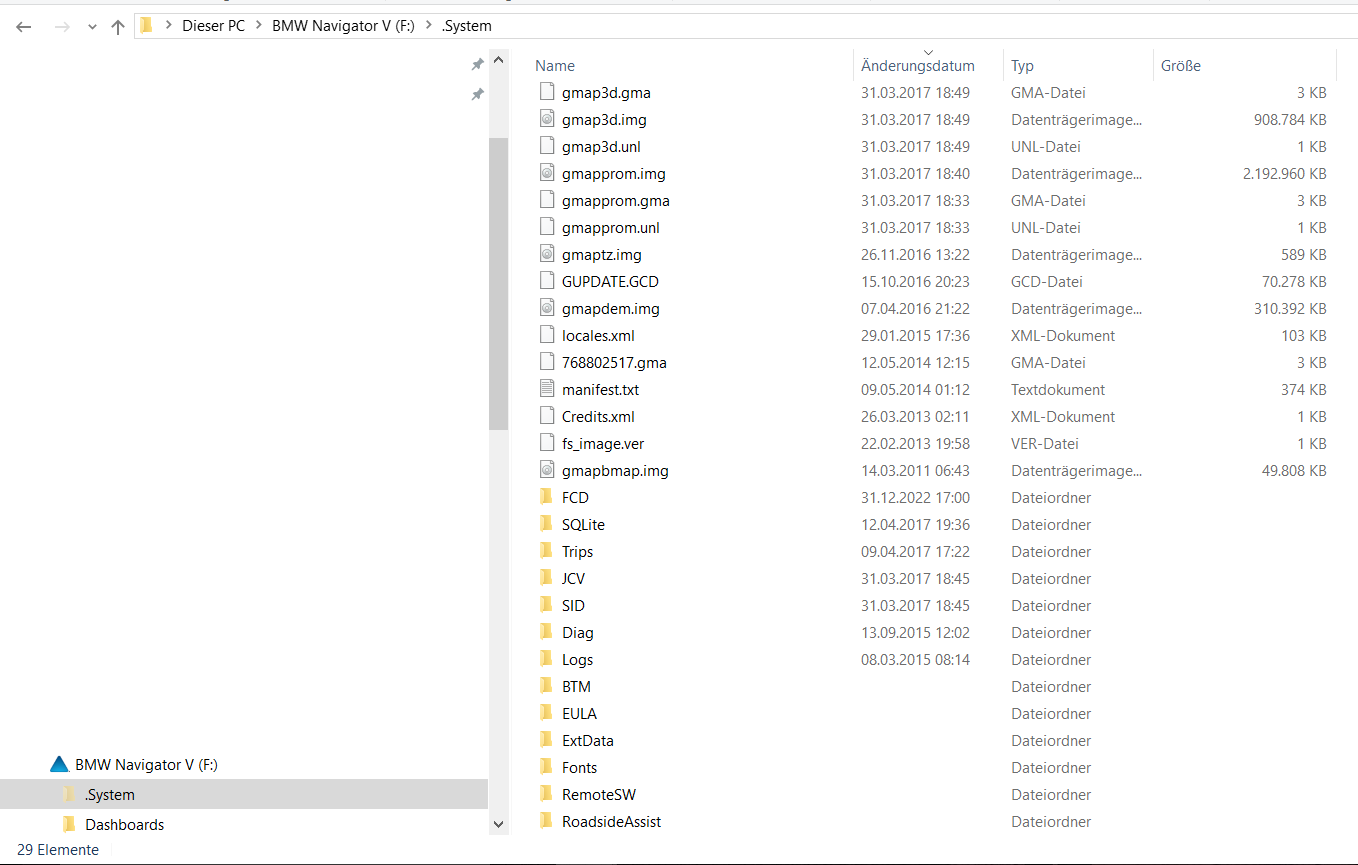Select the GUPDATE.GCD file
Viewport: 1358px width, 865px height.
(610, 281)
